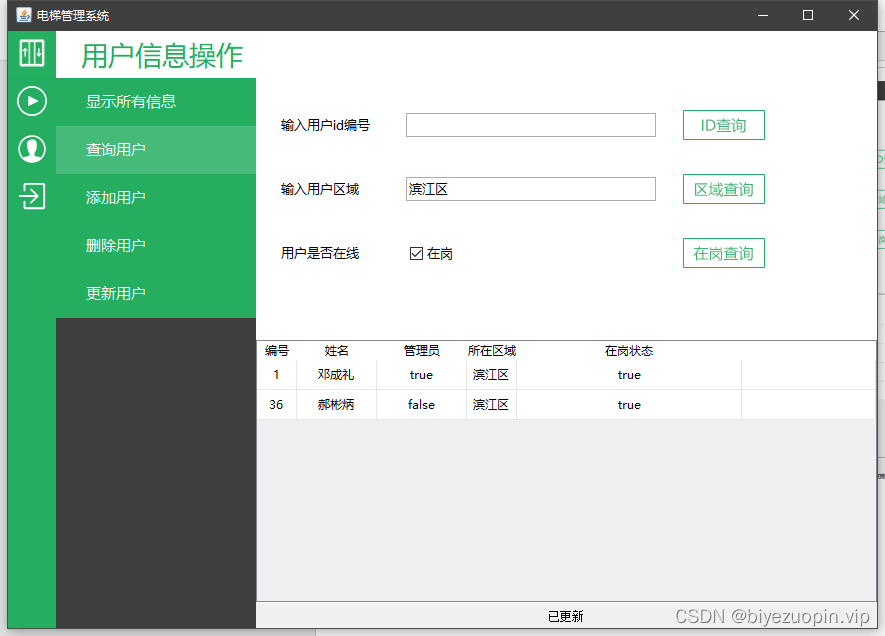This screenshot has width=885, height=636.
Task: Open the 添加用户 menu item
Action: [155, 197]
